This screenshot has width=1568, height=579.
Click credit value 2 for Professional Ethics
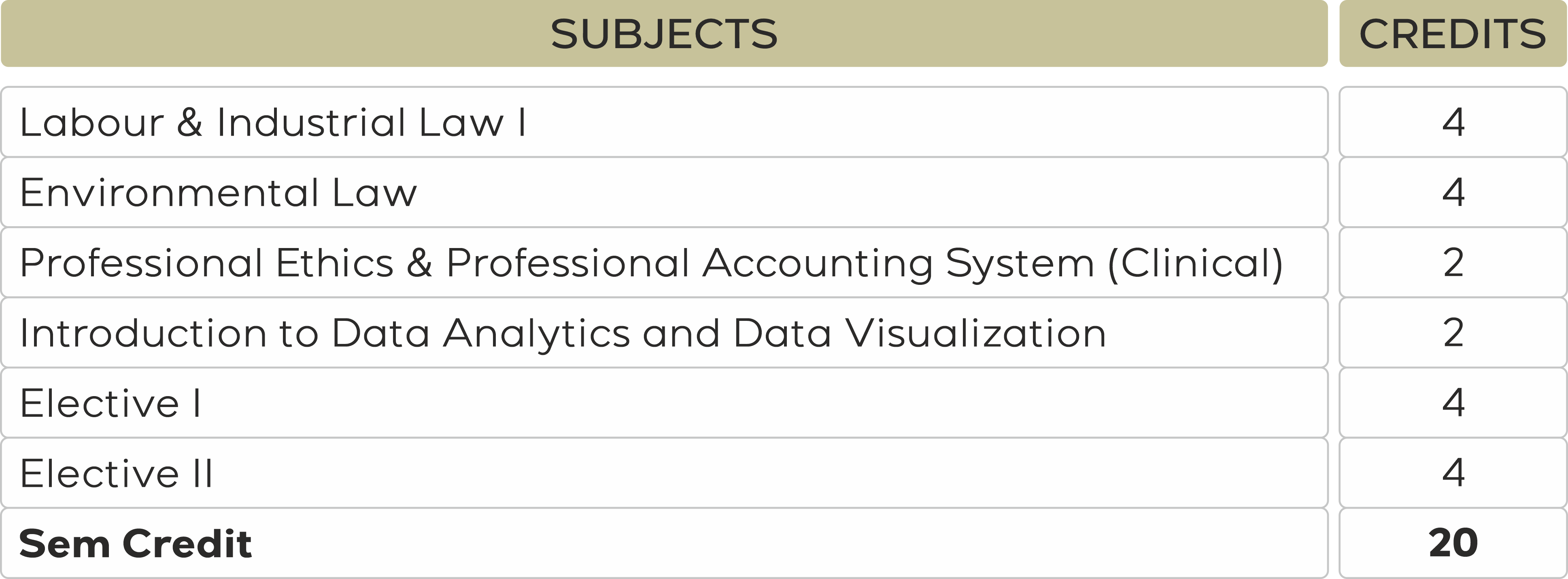1453,263
